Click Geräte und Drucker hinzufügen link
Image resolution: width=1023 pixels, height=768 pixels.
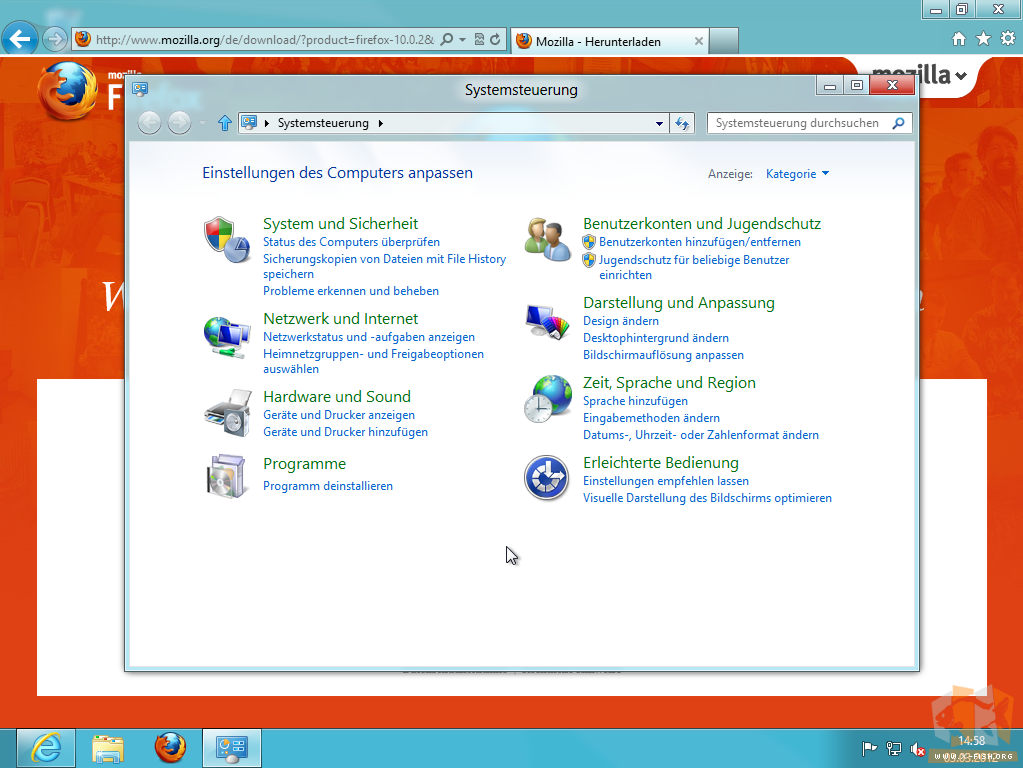coord(345,432)
